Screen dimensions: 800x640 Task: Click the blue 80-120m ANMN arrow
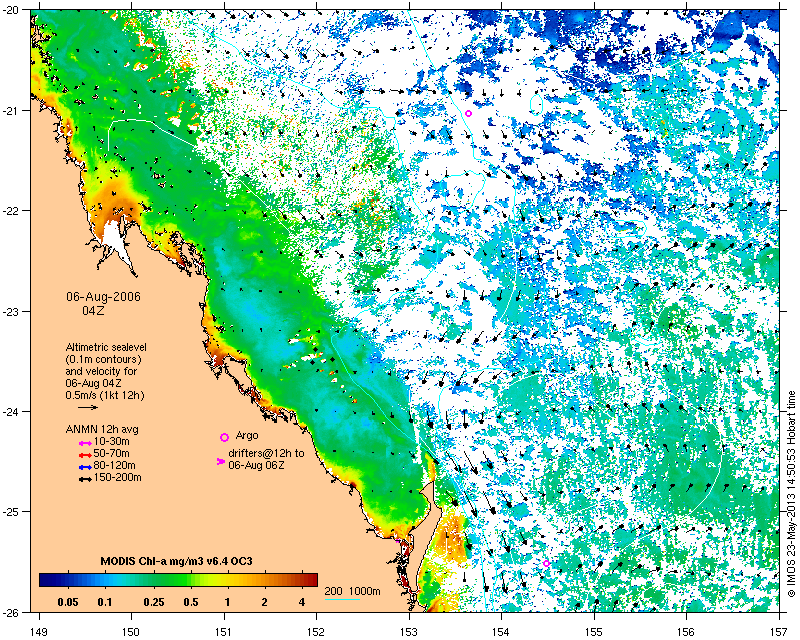click(x=85, y=467)
